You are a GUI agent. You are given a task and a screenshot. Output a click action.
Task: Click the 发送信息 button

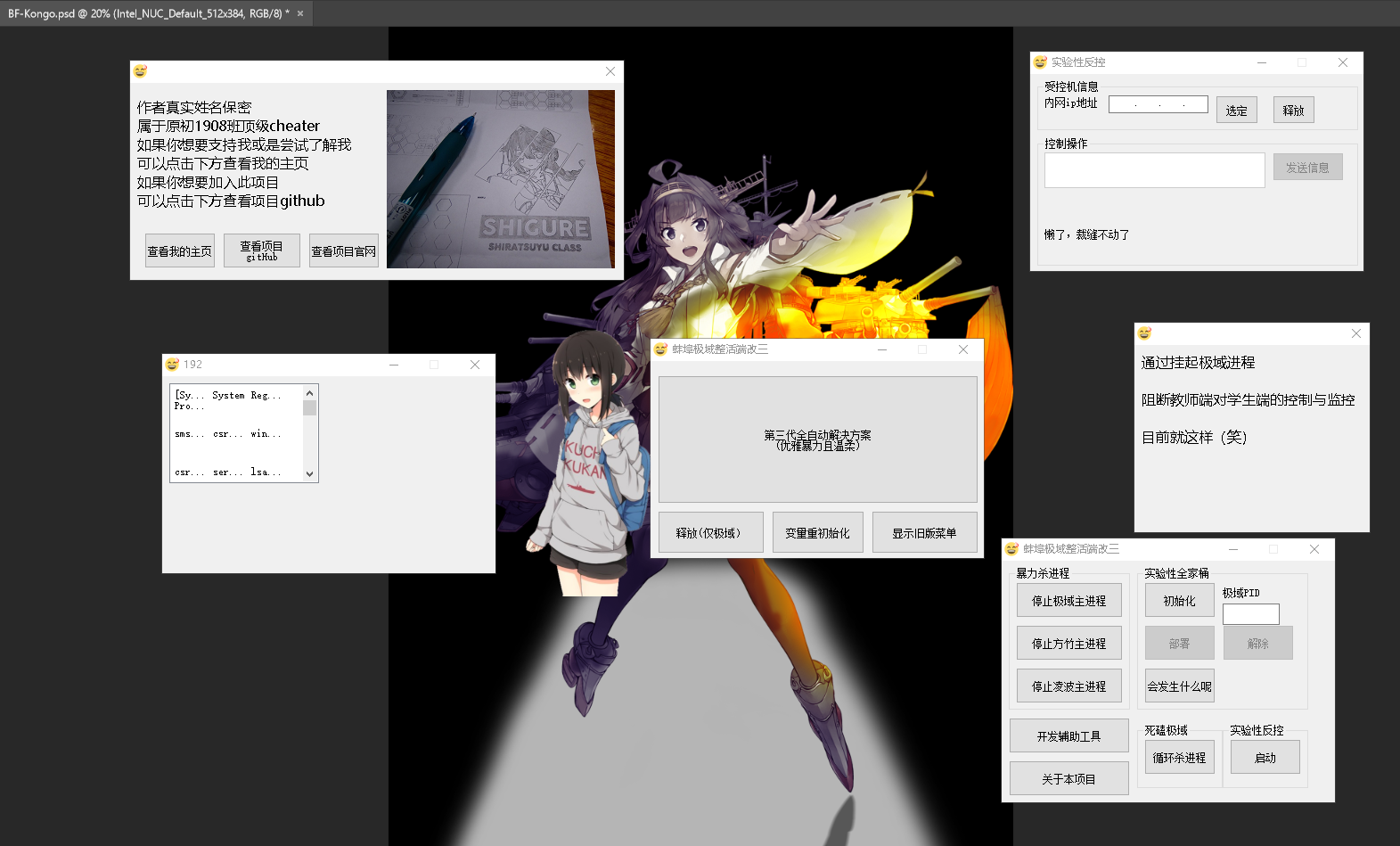(1308, 168)
